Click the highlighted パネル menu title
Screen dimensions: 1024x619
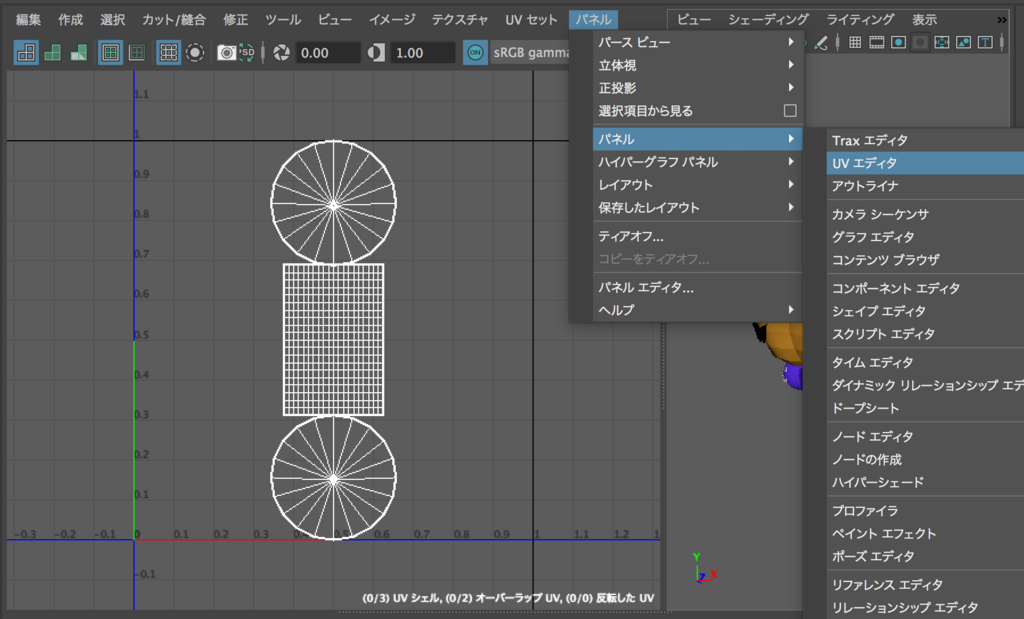tap(593, 20)
